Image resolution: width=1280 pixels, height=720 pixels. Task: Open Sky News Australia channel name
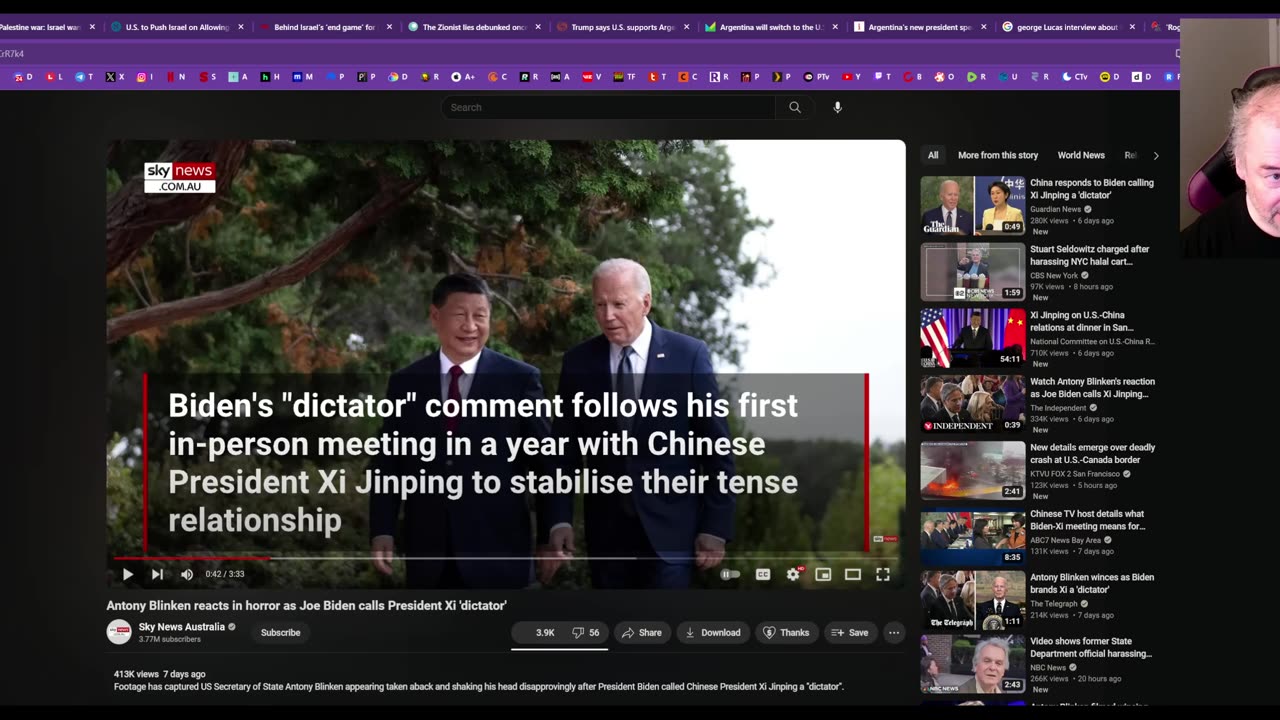pyautogui.click(x=182, y=627)
